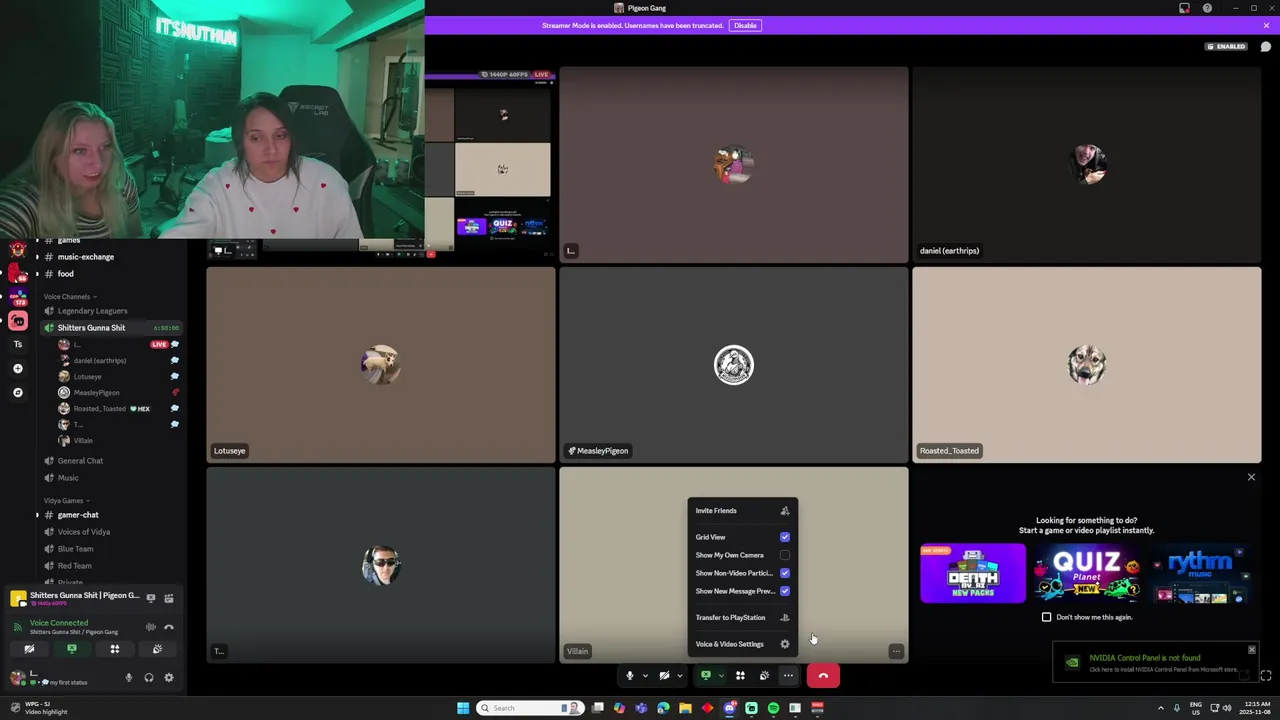Image resolution: width=1280 pixels, height=720 pixels.
Task: Open Activities launcher in call control bar
Action: point(740,676)
